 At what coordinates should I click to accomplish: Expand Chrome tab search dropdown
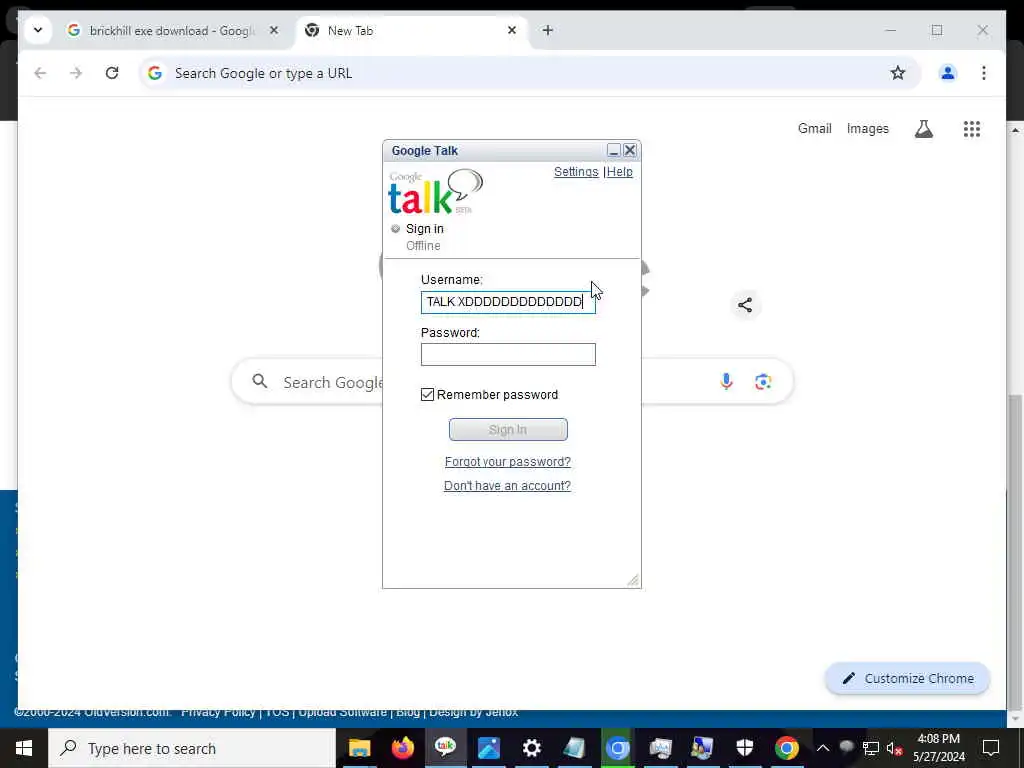click(38, 30)
